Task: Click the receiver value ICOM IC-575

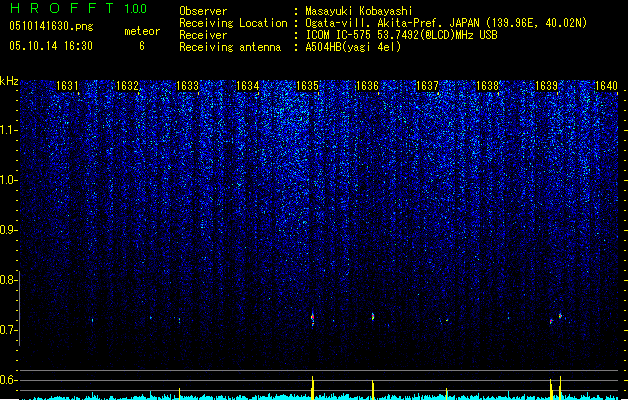Action: pos(401,35)
